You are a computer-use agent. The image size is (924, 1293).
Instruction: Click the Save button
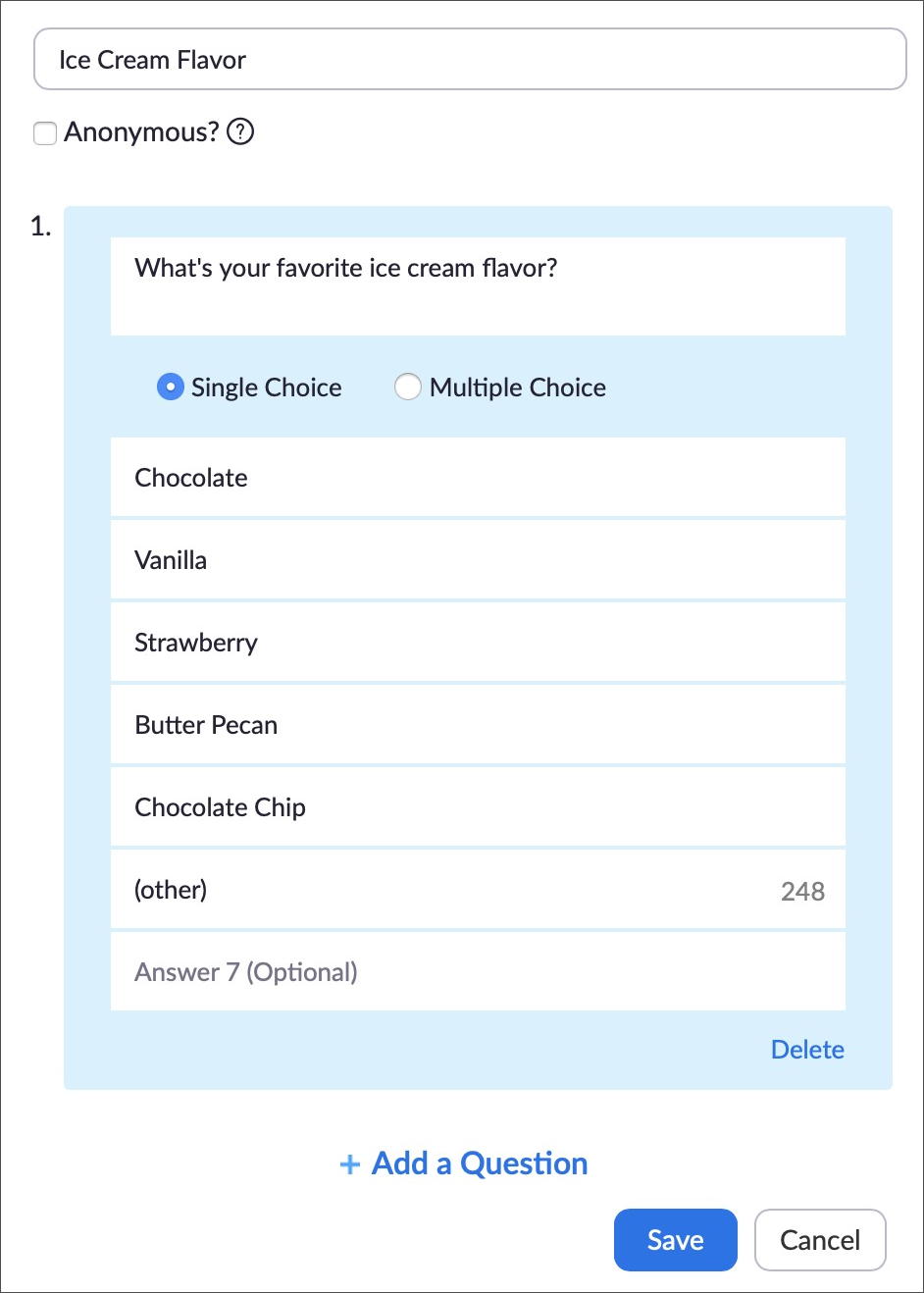coord(675,1240)
